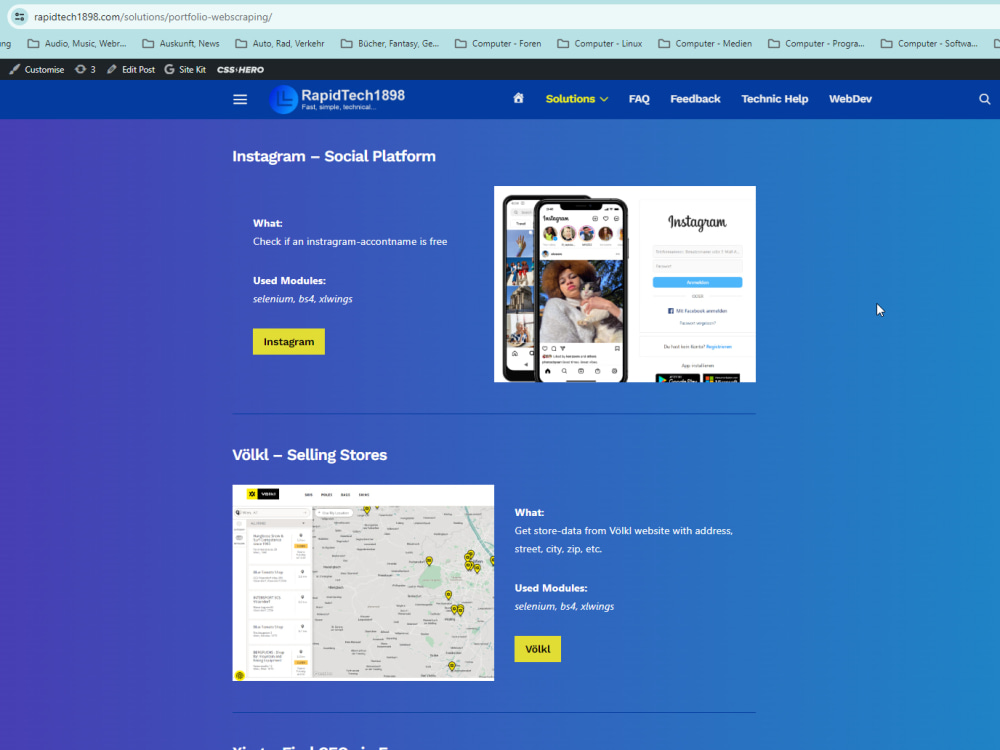Open the Auskunft, News bookmark folder

(x=181, y=43)
